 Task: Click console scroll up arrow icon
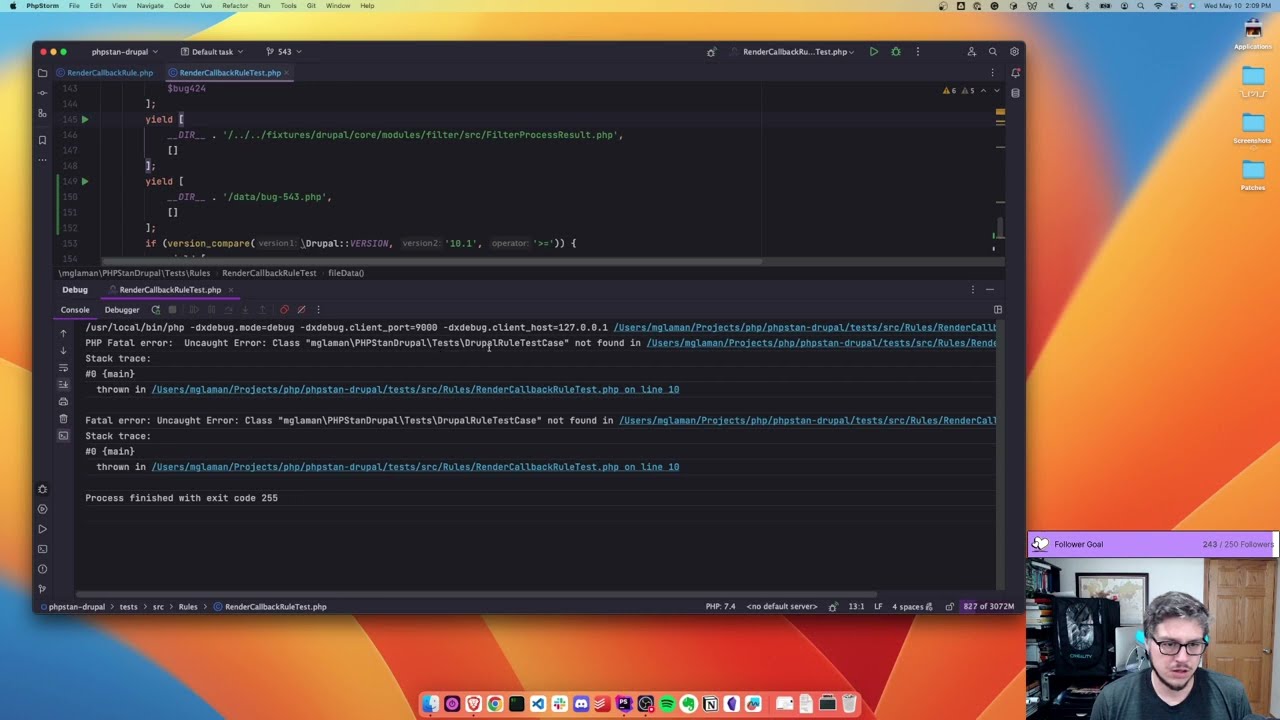tap(63, 333)
